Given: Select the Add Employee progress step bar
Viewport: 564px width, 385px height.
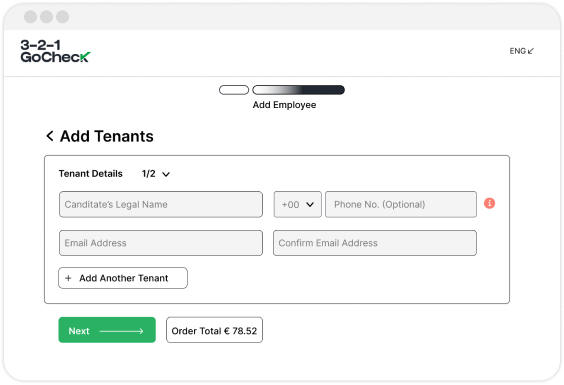Looking at the screenshot, I should click(x=299, y=90).
